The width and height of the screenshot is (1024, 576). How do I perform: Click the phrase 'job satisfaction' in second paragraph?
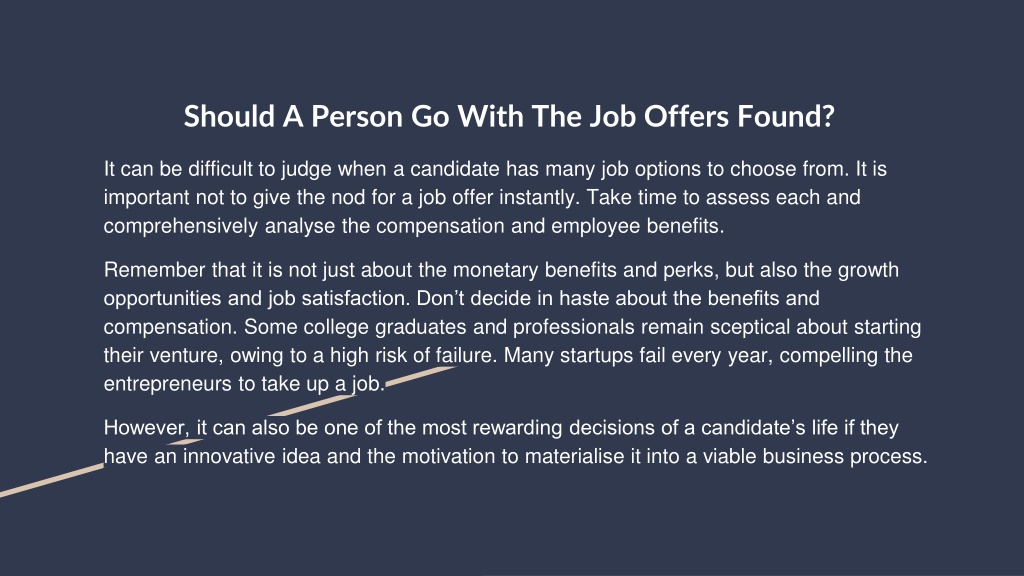point(339,298)
